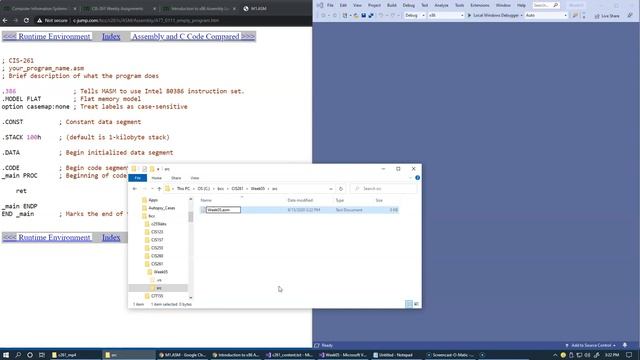The image size is (640, 360).
Task: Open the Extensions menu in Visual Studio
Action: 480,5
